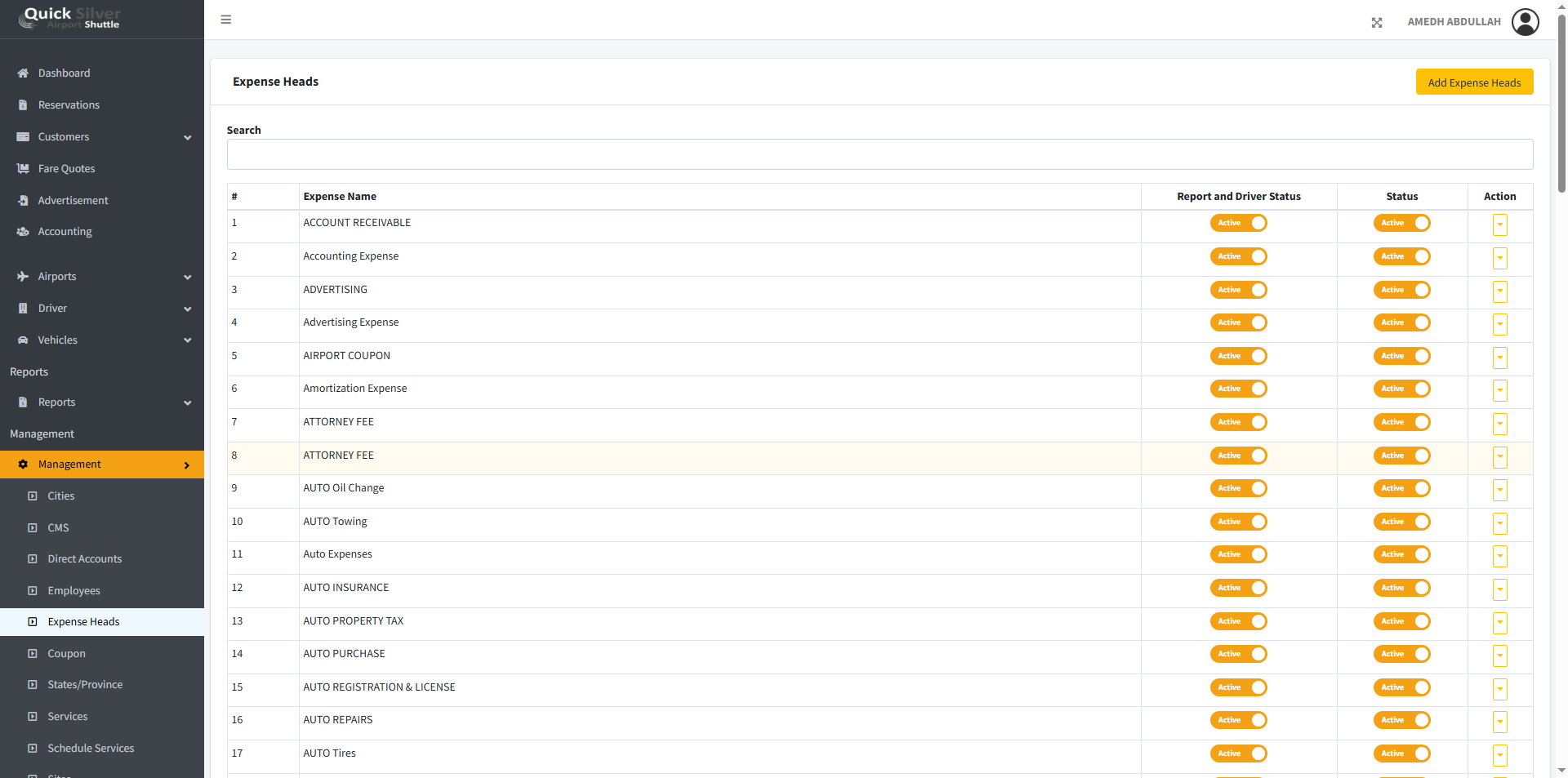Click the hamburger menu icon

(226, 20)
